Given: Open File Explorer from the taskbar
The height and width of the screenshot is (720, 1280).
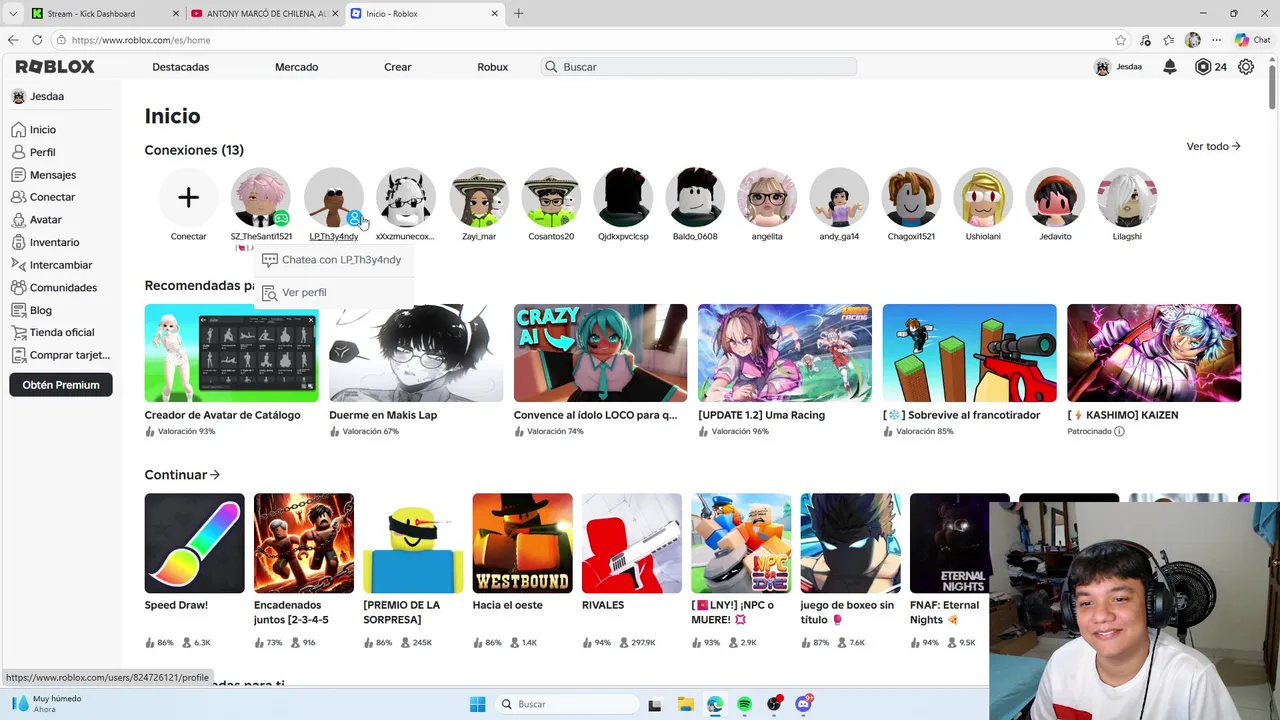Looking at the screenshot, I should click(x=685, y=704).
